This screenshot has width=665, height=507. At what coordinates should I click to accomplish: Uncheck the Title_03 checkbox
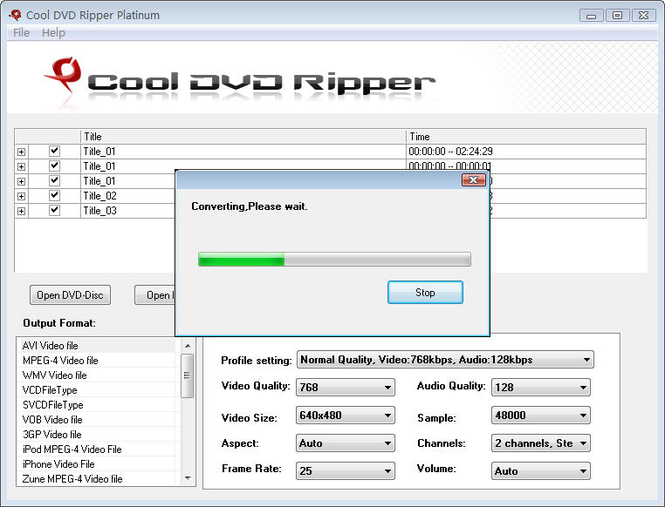tap(54, 210)
